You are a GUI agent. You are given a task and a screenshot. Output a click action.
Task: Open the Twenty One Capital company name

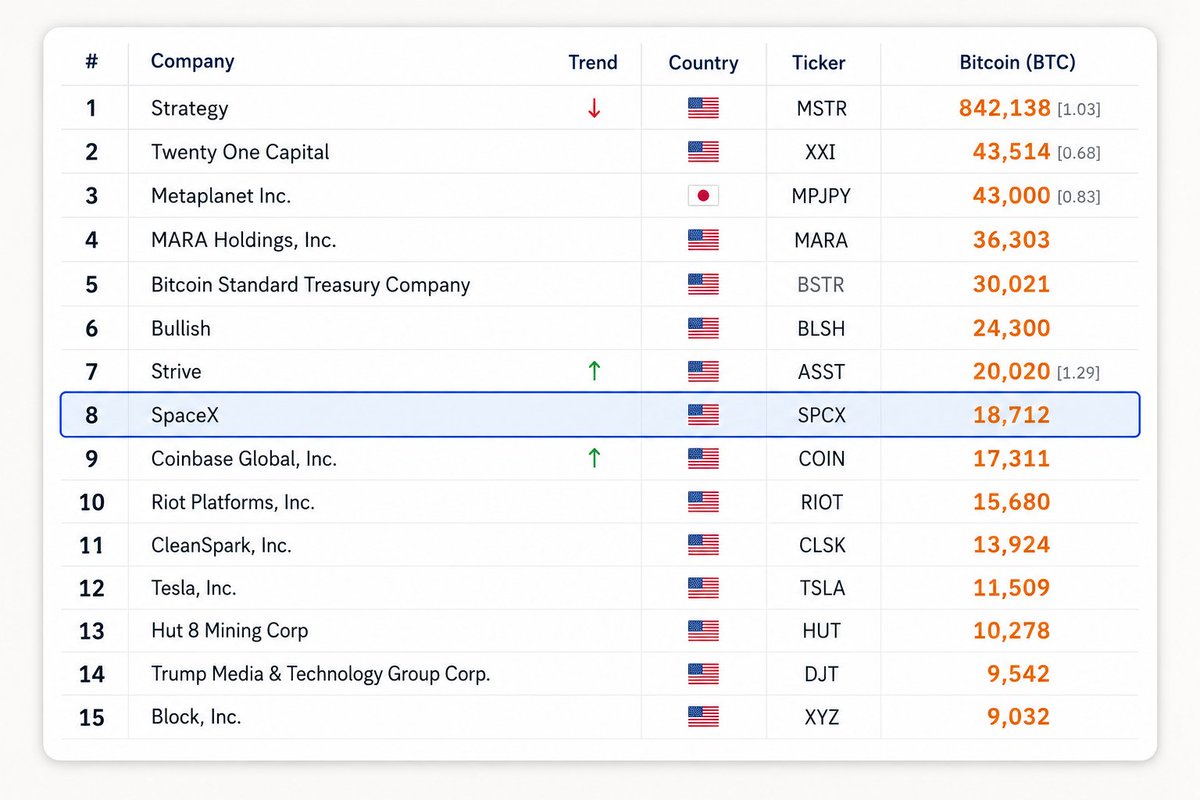pos(240,152)
